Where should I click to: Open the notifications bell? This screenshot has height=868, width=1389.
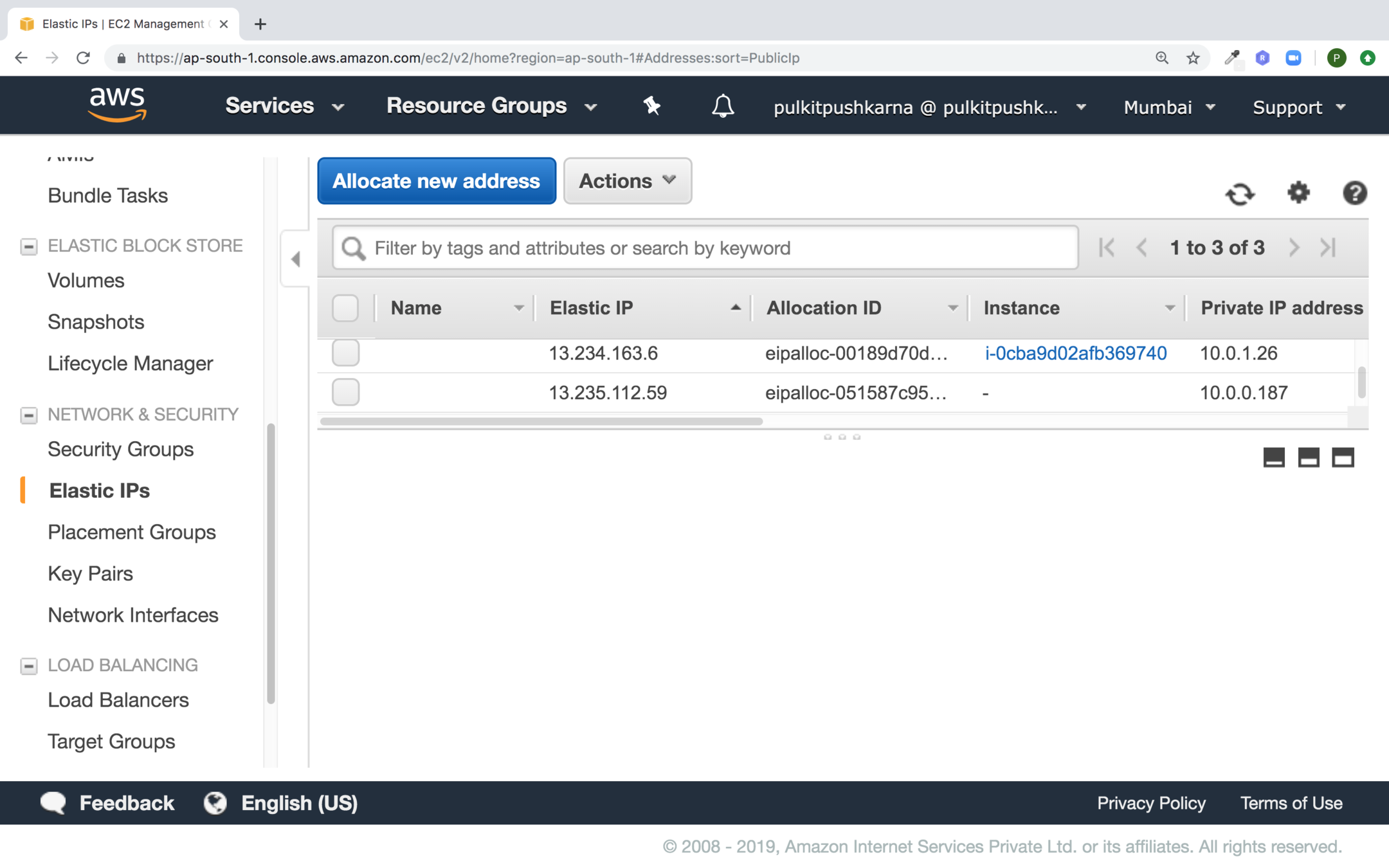click(723, 105)
